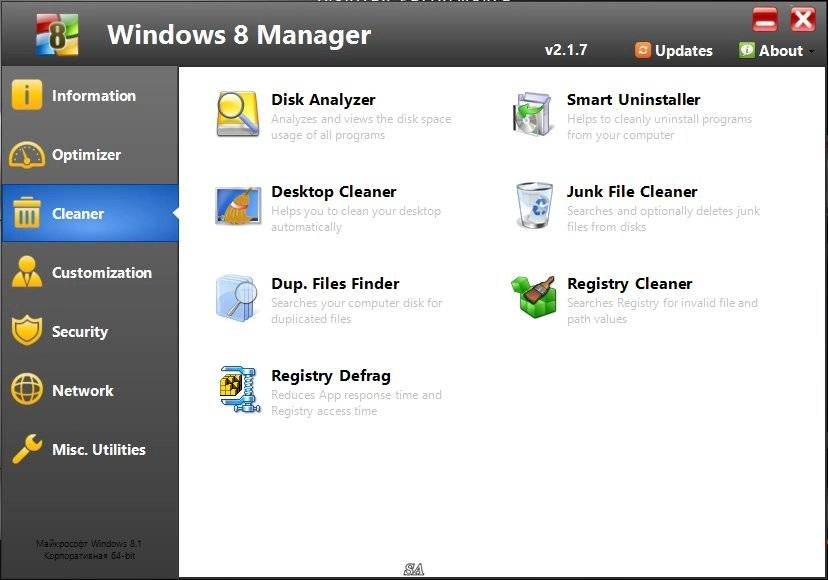Click the green About info icon
This screenshot has height=580, width=828.
[x=747, y=50]
